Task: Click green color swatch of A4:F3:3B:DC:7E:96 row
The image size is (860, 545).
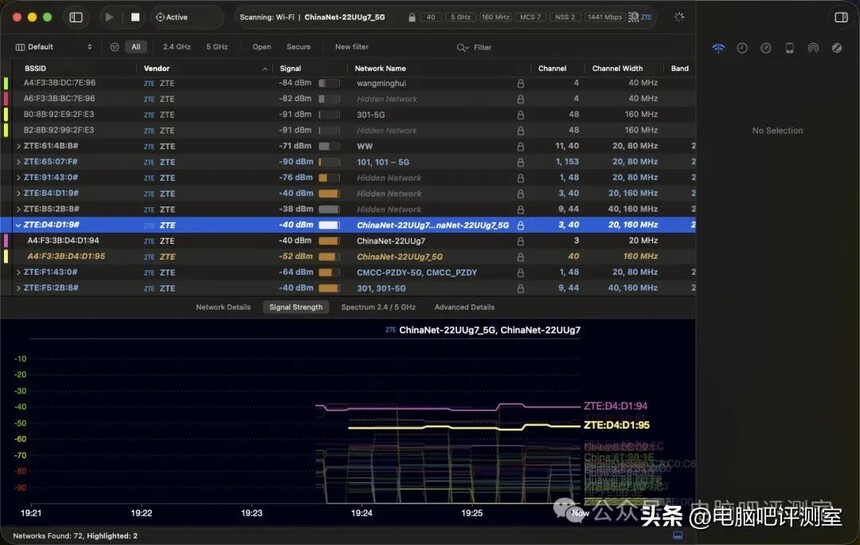Action: point(6,83)
